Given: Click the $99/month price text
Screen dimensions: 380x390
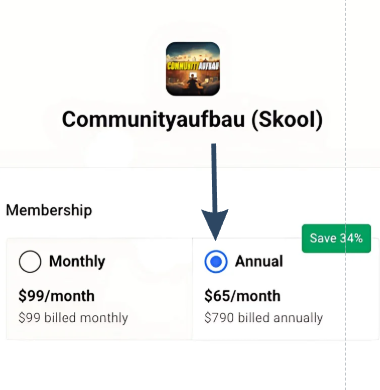Looking at the screenshot, I should (56, 296).
